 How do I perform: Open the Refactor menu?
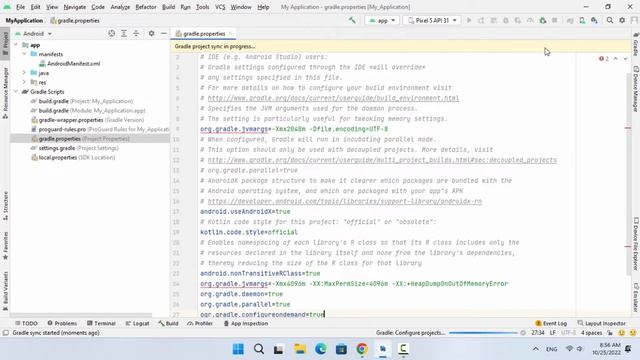tap(146, 7)
